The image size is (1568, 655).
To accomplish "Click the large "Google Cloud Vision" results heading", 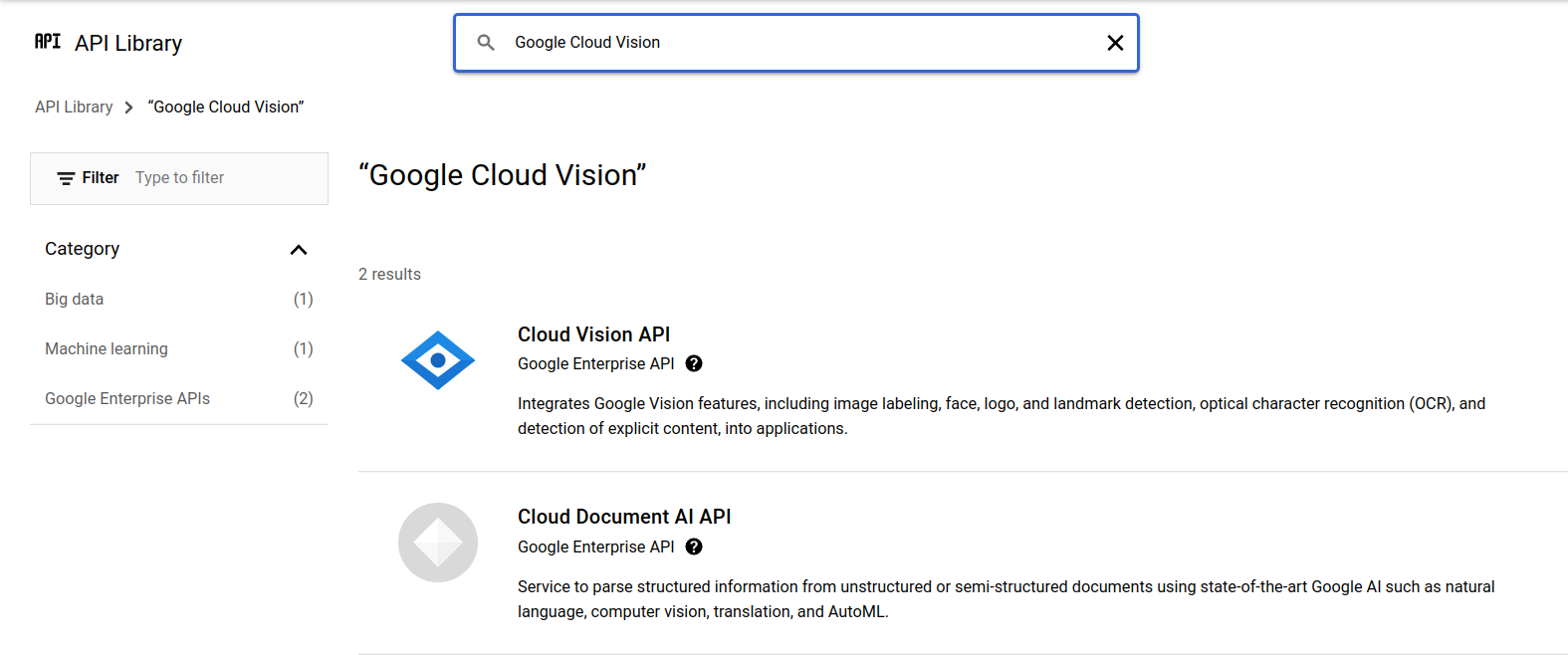I will 503,175.
